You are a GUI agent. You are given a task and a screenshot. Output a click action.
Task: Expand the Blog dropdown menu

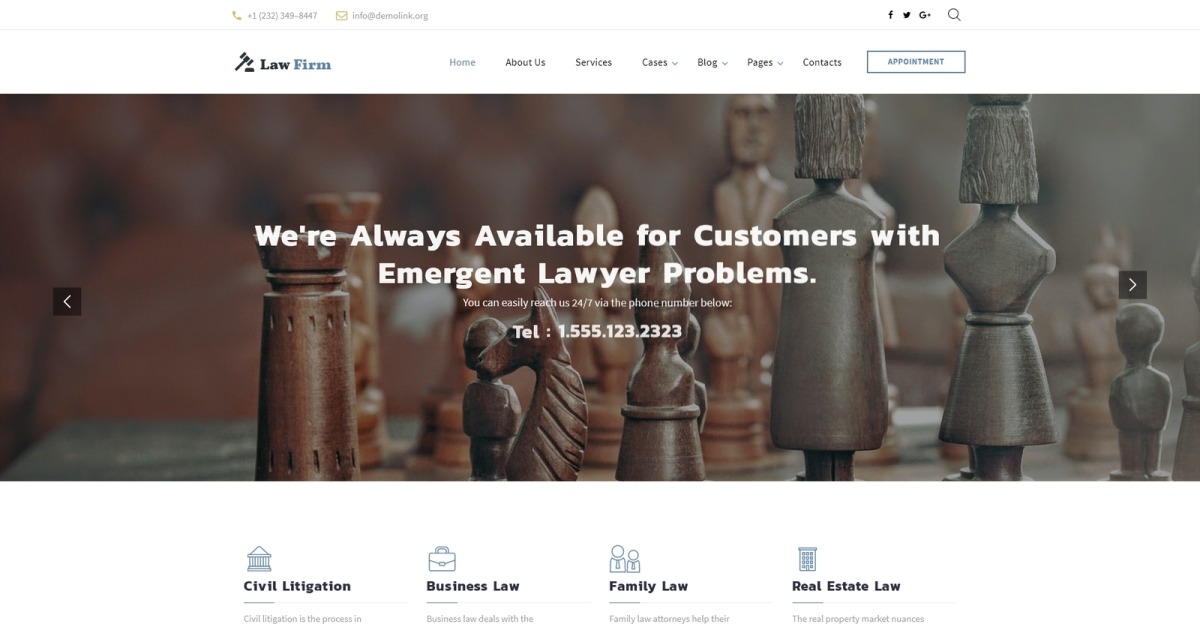[712, 62]
